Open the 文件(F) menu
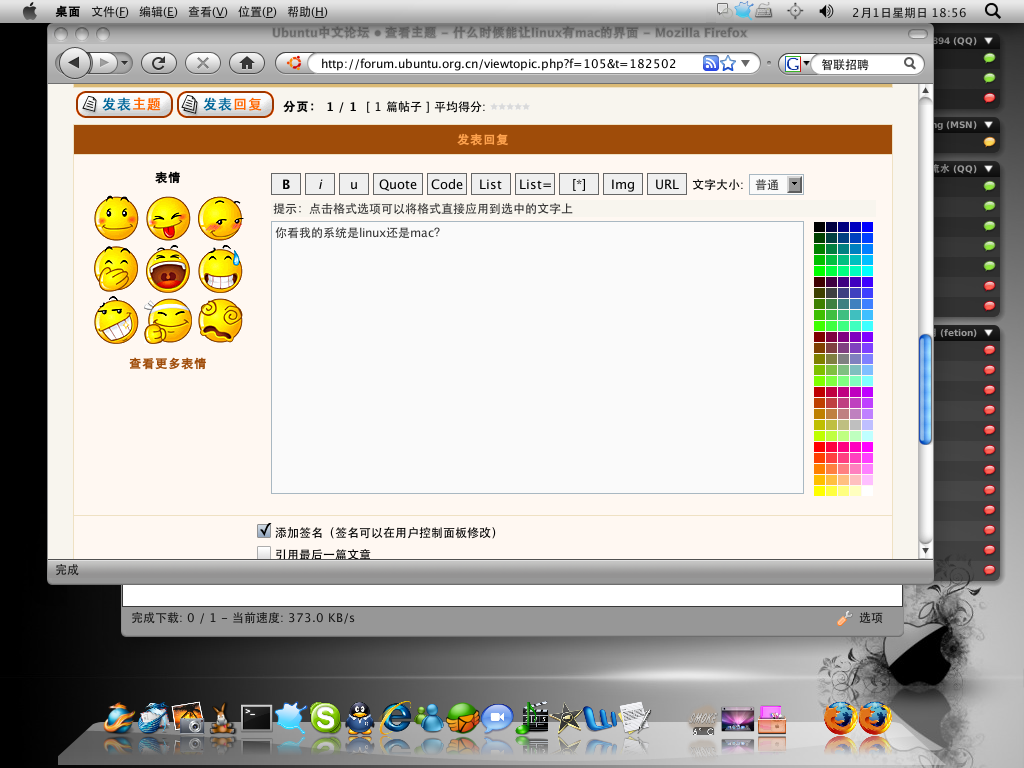Image resolution: width=1024 pixels, height=768 pixels. click(110, 12)
